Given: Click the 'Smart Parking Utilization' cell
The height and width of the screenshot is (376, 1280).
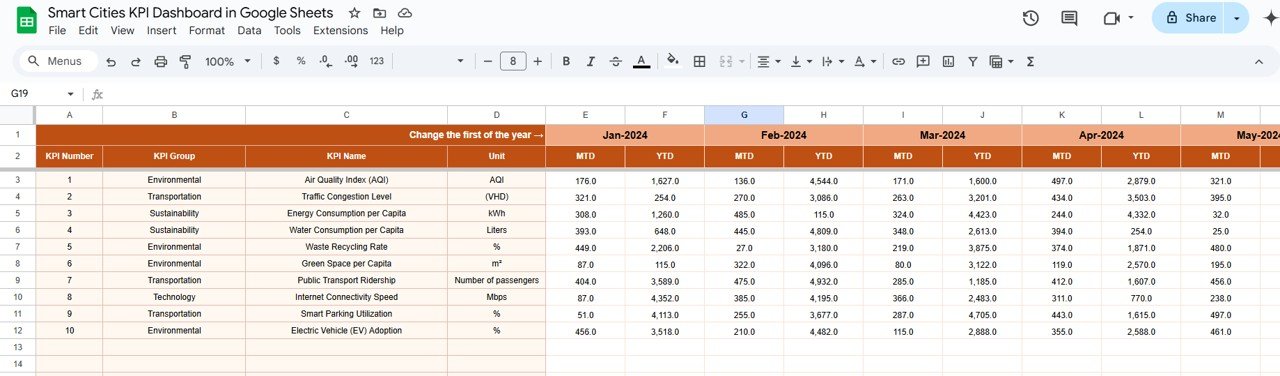Looking at the screenshot, I should point(346,313).
